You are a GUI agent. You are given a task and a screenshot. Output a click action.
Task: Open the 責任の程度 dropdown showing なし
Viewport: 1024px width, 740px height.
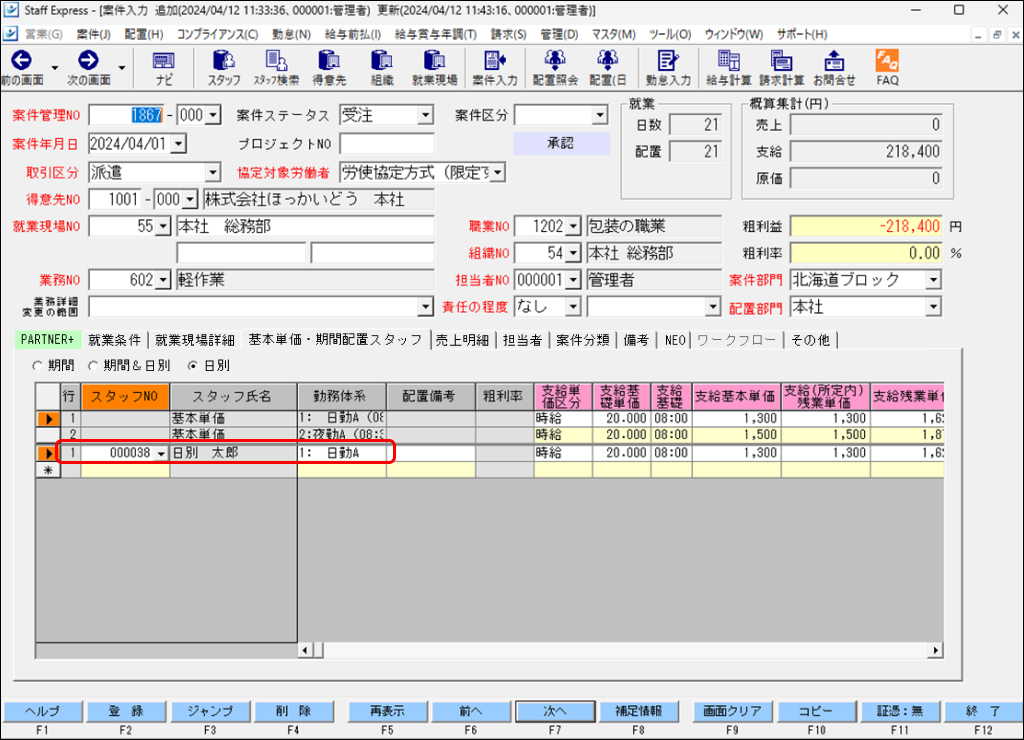(575, 307)
